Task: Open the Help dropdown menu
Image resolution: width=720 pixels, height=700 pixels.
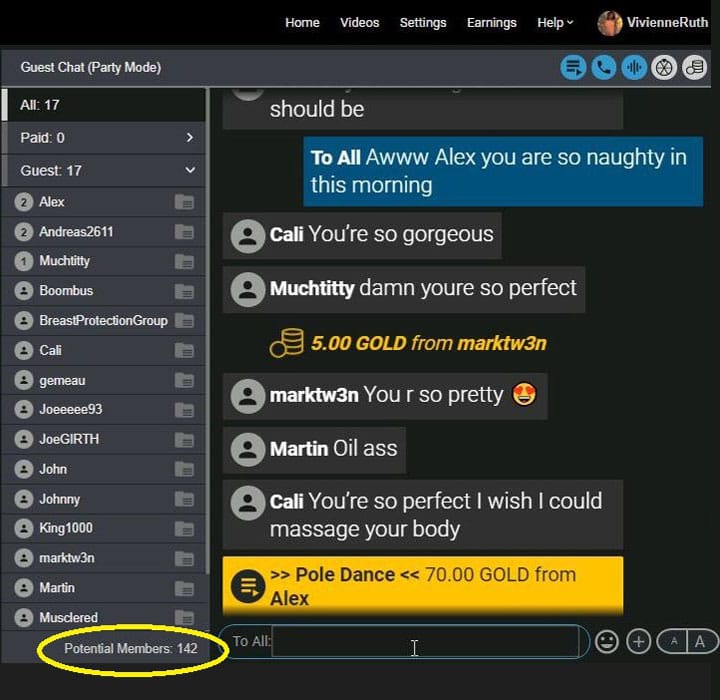Action: point(555,23)
